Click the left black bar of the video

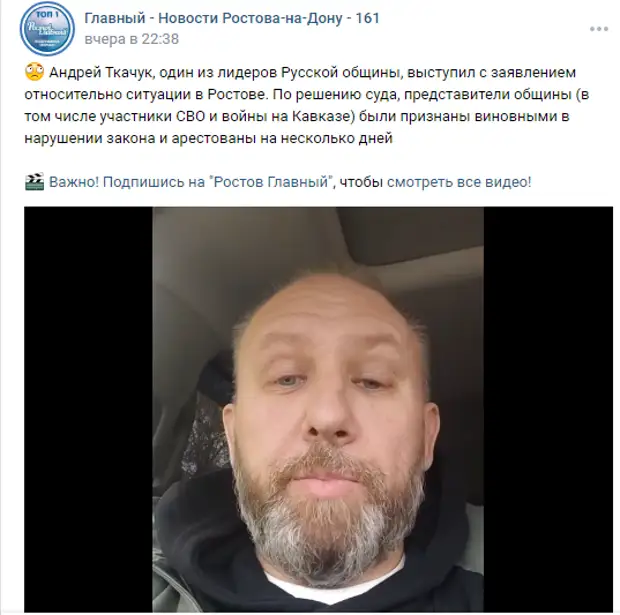click(89, 409)
